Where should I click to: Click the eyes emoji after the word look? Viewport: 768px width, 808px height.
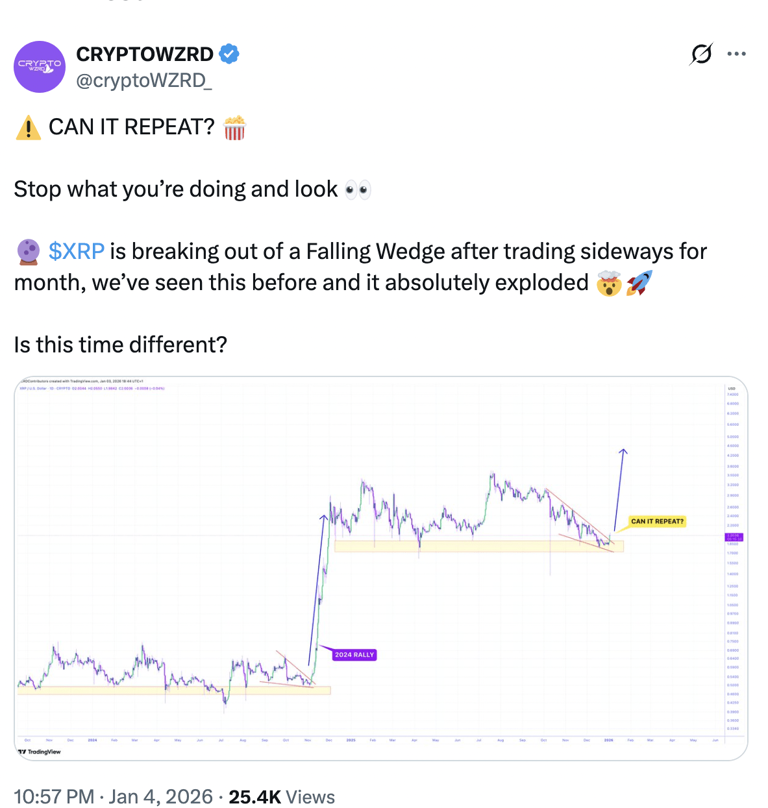pos(357,189)
